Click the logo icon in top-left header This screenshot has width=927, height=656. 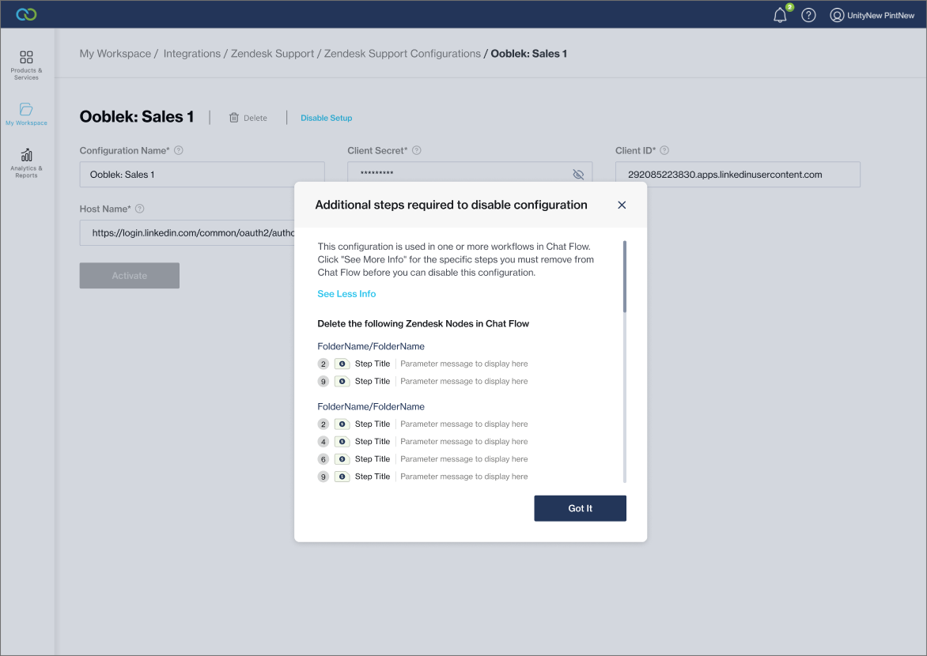pos(27,14)
